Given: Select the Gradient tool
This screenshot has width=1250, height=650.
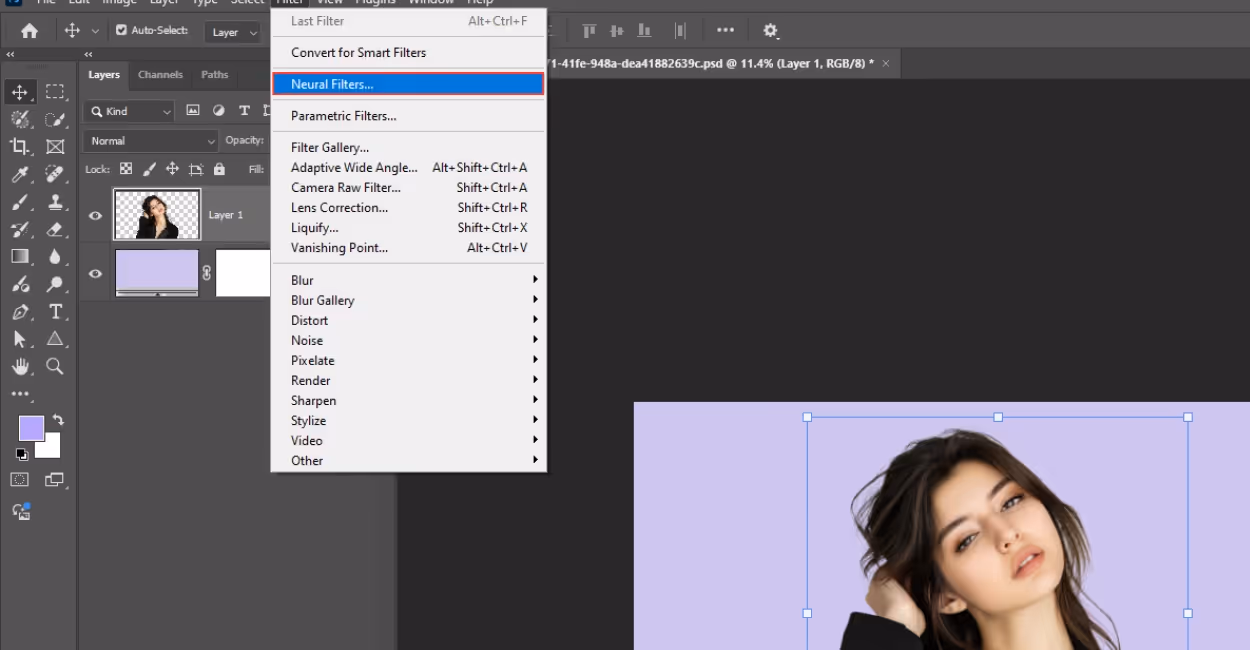Looking at the screenshot, I should [20, 257].
